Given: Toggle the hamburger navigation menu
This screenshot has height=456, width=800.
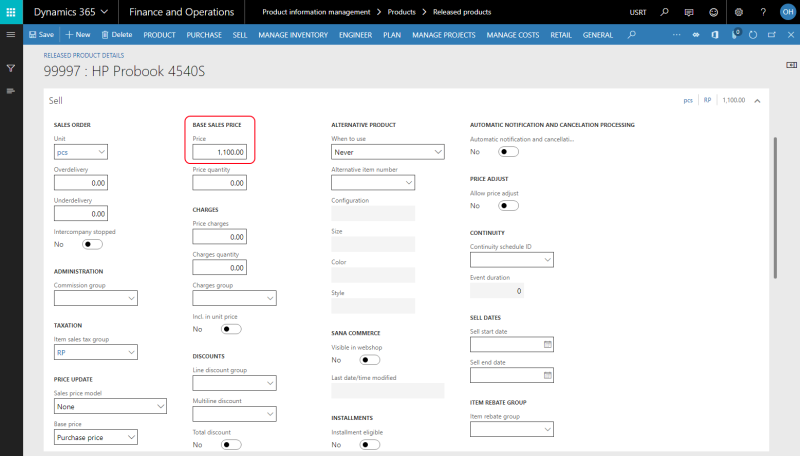Looking at the screenshot, I should pyautogui.click(x=11, y=34).
